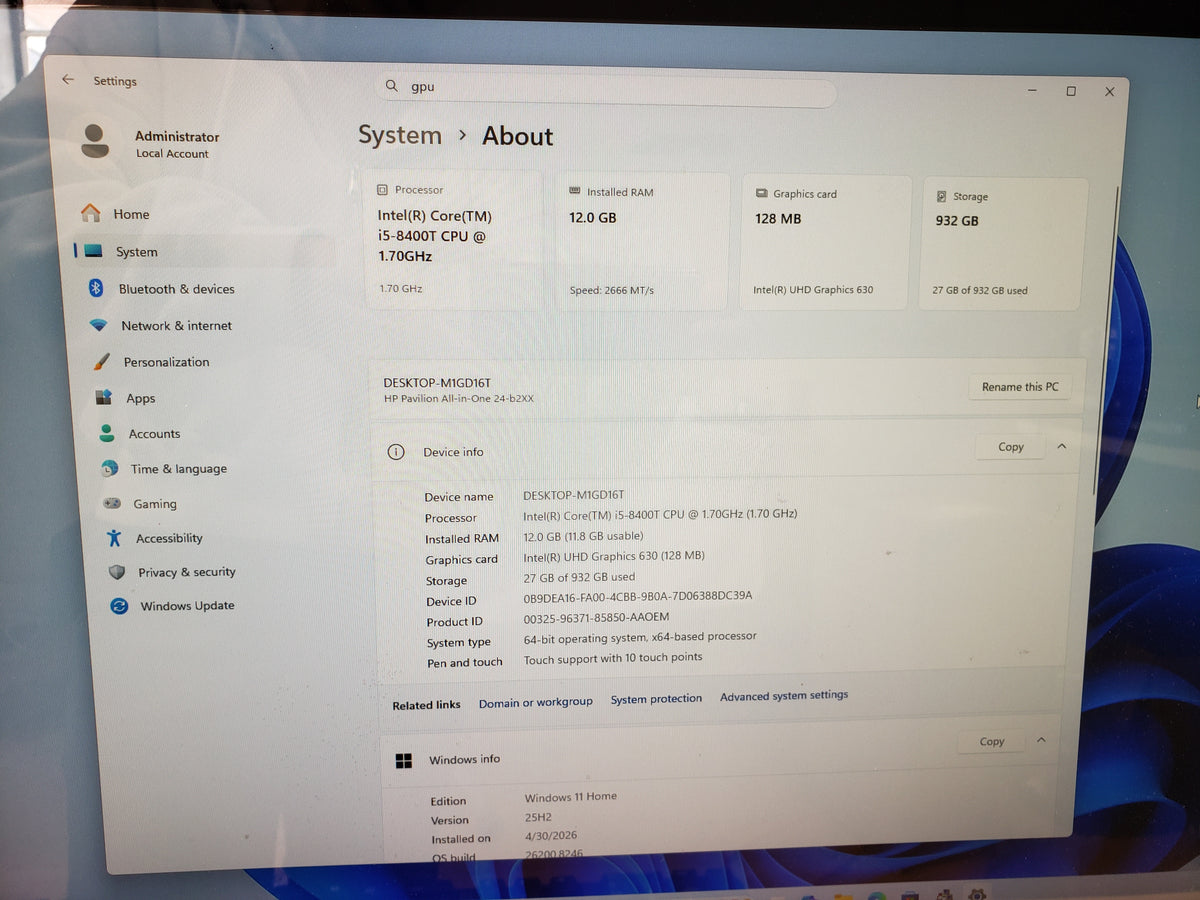1200x900 pixels.
Task: Click 'Speed: 2666 MT/s' text
Action: [611, 290]
